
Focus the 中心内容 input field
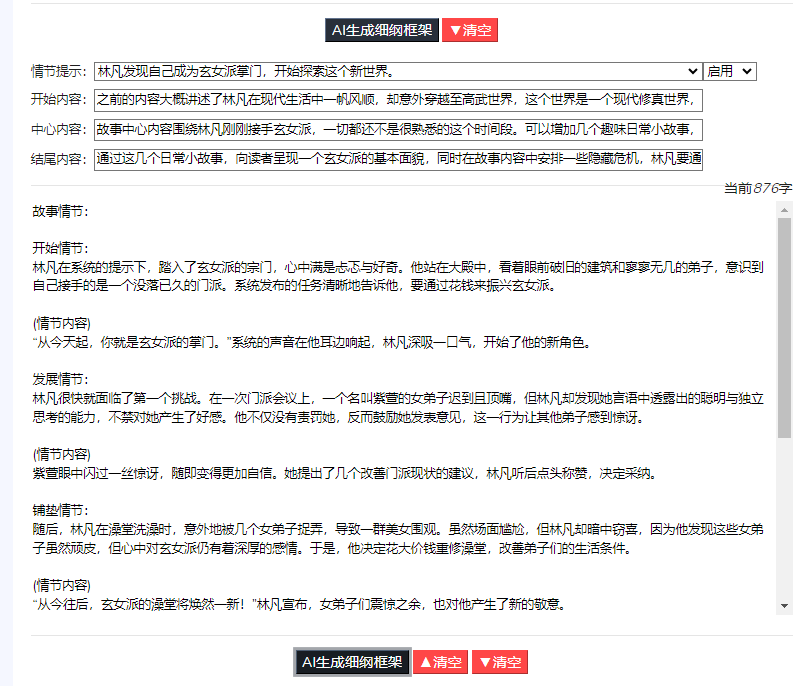(x=398, y=130)
